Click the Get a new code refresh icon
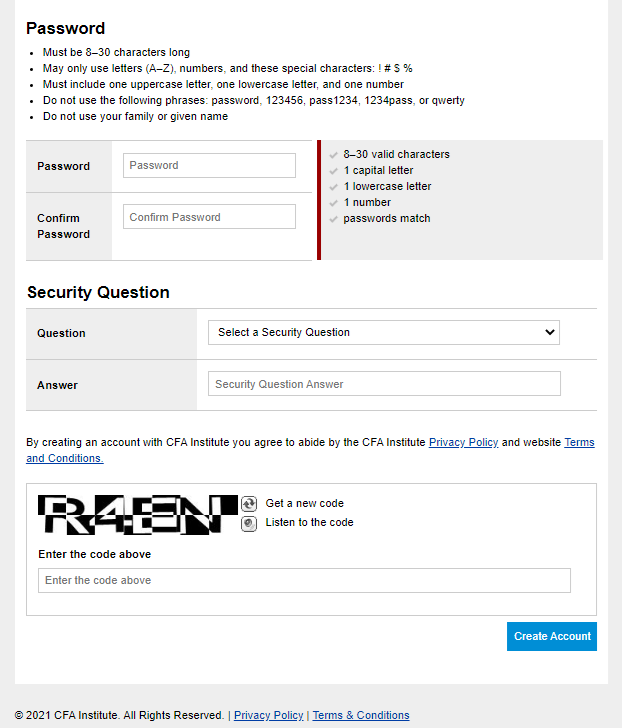622x728 pixels. (249, 504)
